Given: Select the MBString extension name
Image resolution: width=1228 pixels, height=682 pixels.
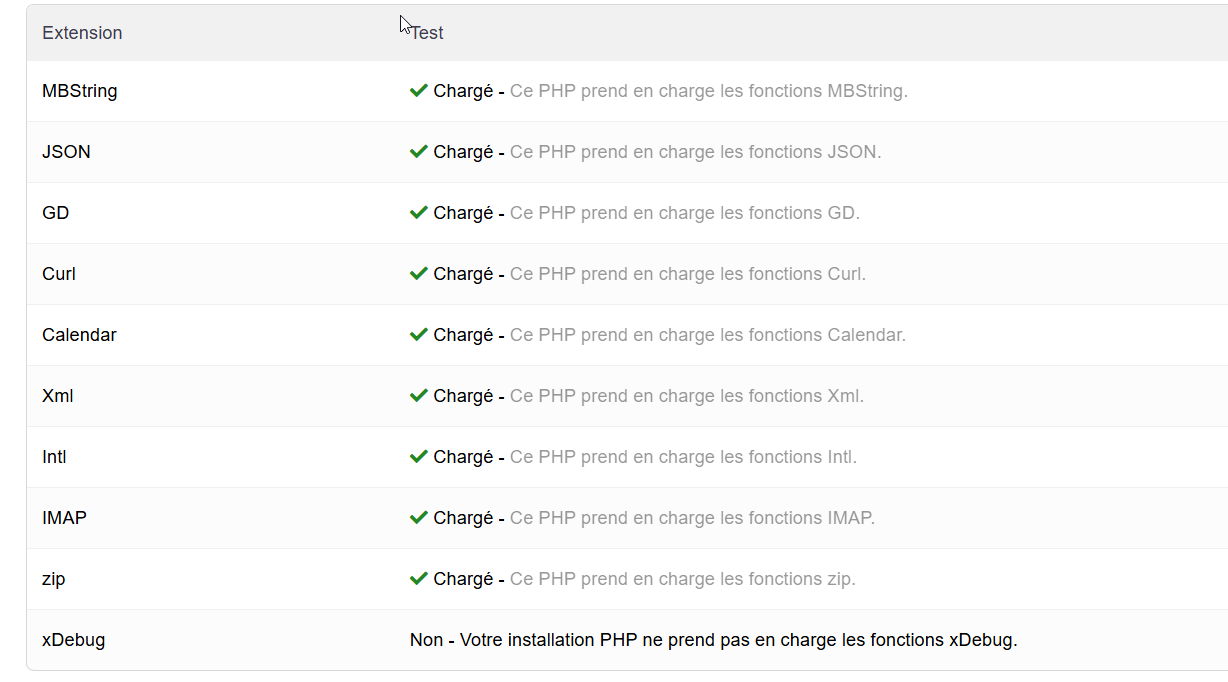Looking at the screenshot, I should coord(80,91).
